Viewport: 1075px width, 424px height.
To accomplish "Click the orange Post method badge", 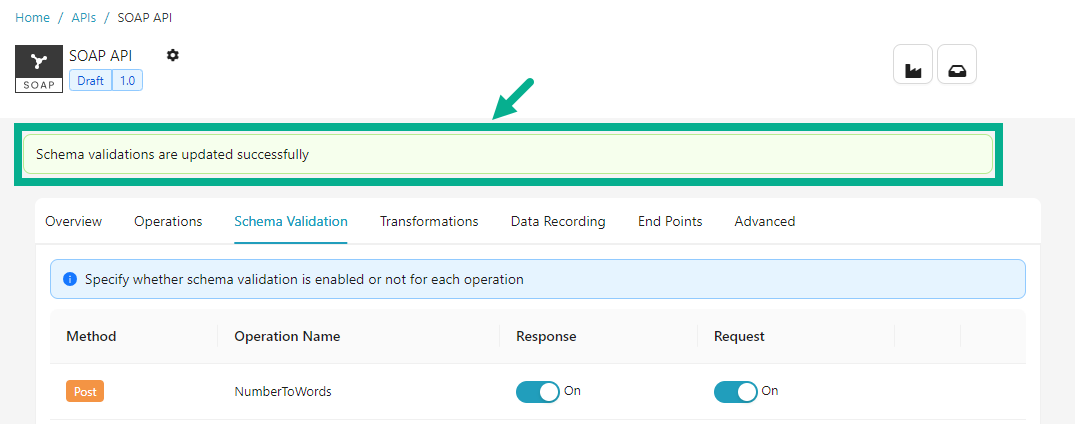I will (85, 392).
